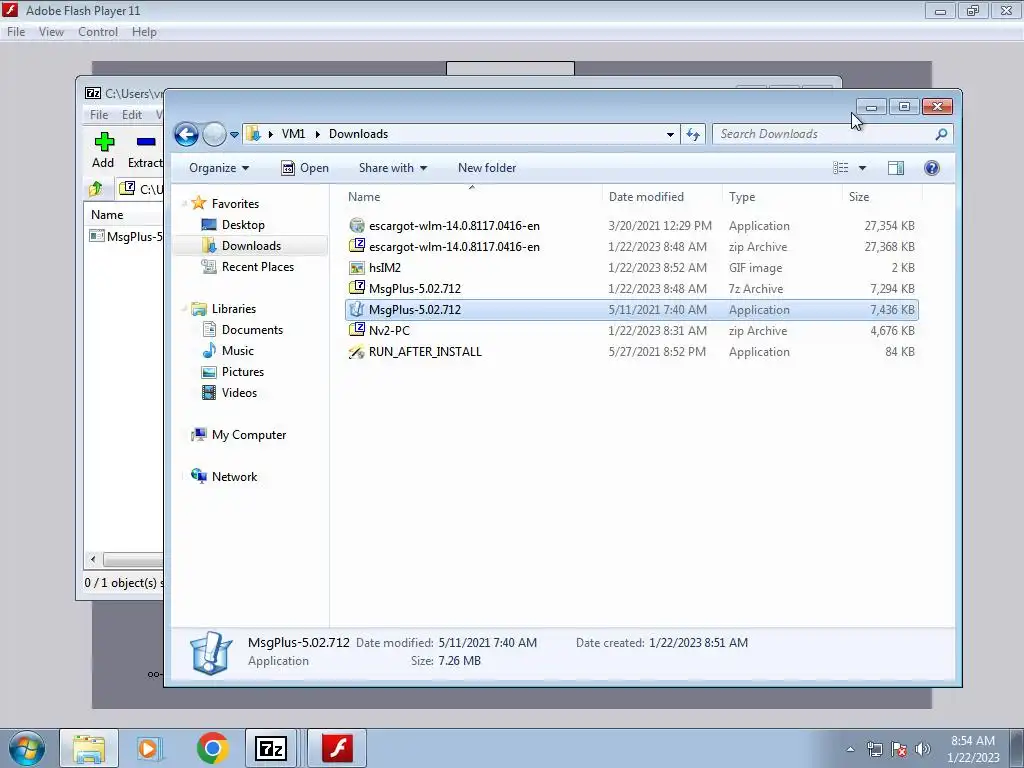Toggle the preview pane icon
The width and height of the screenshot is (1024, 768).
(896, 168)
